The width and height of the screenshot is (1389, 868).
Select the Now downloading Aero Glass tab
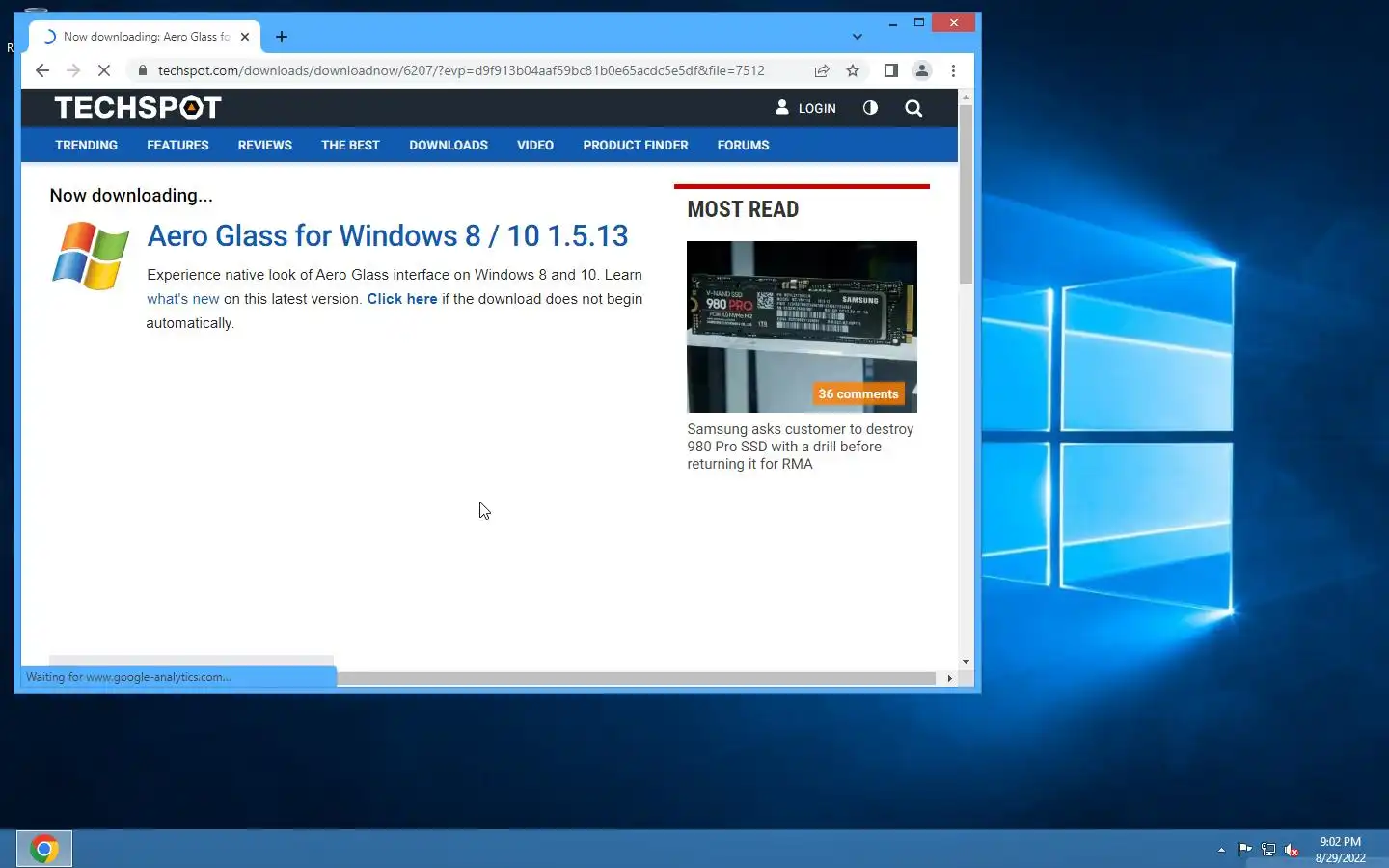point(145,37)
